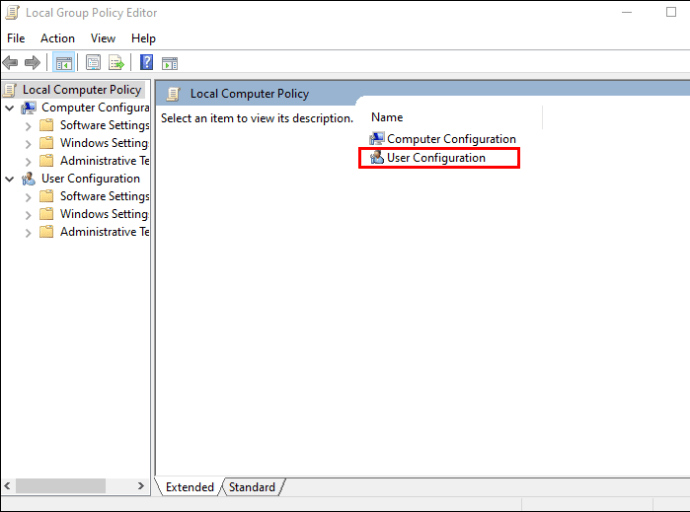Select Windows Settings label under User Configuration
Viewport: 690px width, 512px height.
[x=104, y=214]
